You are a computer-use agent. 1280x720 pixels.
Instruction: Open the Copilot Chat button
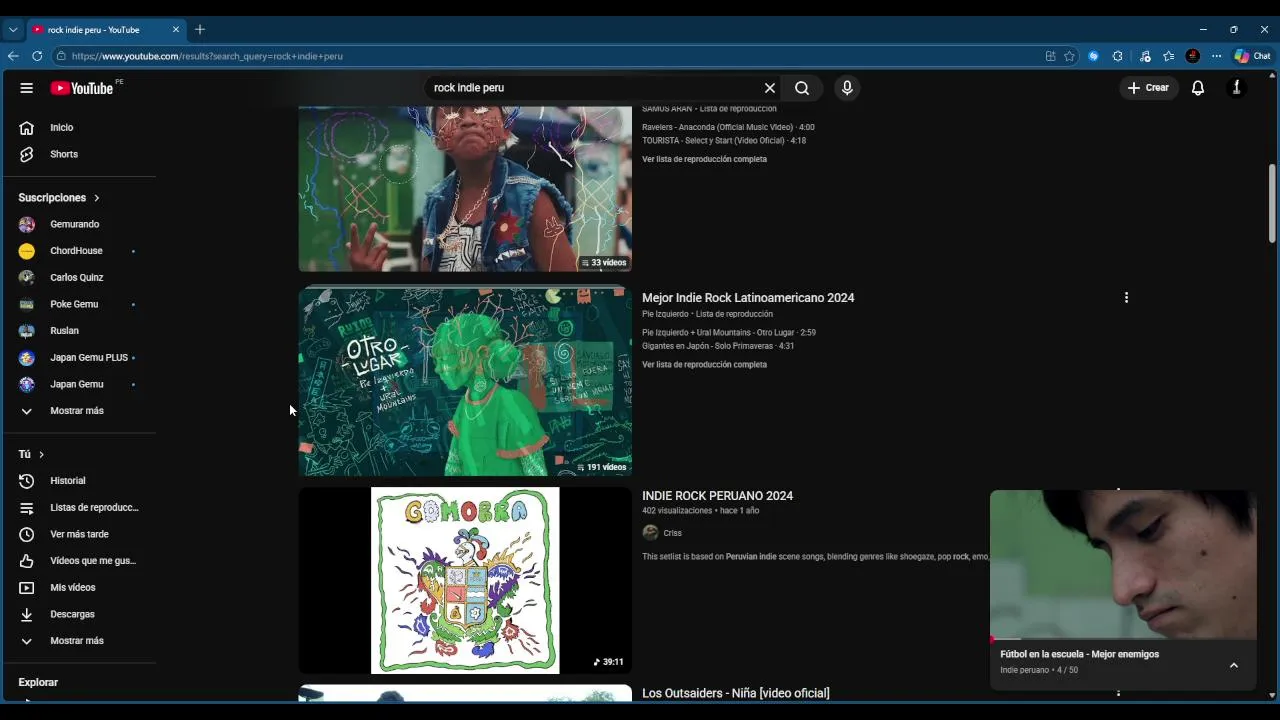(x=1252, y=56)
